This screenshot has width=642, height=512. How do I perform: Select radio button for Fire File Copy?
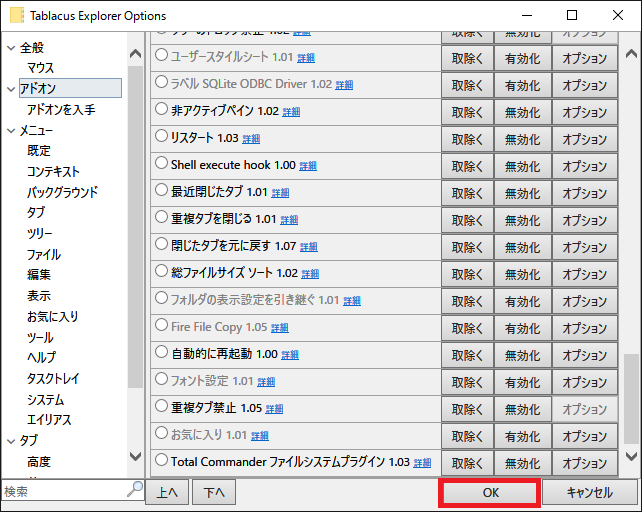[162, 326]
